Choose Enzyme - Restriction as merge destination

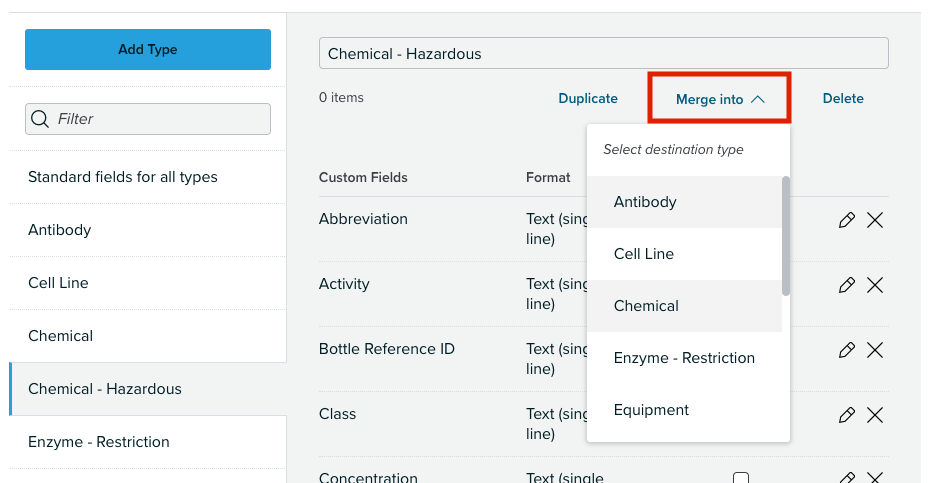click(684, 358)
